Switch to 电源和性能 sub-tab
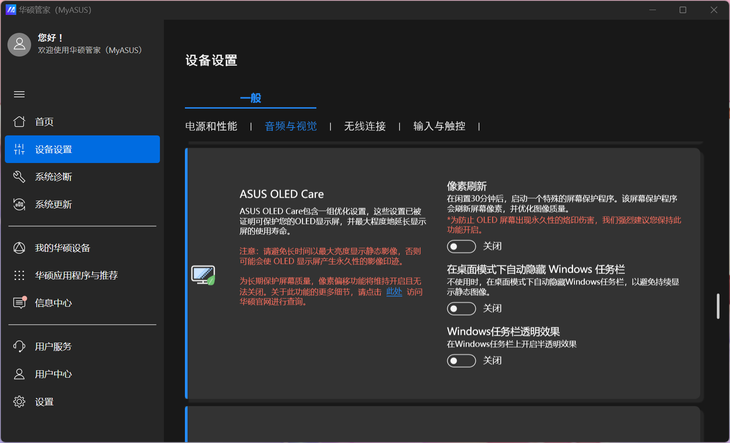The image size is (730, 443). pos(211,126)
